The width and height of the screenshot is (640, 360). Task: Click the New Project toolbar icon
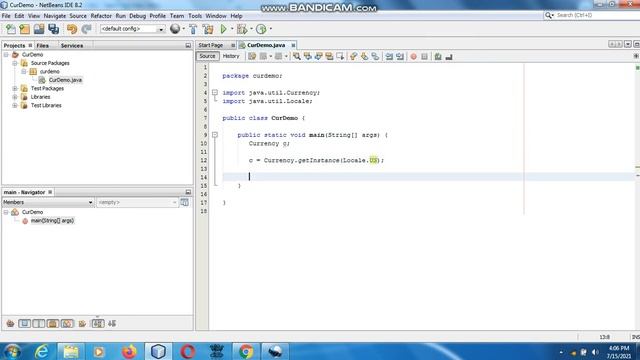pyautogui.click(x=25, y=29)
